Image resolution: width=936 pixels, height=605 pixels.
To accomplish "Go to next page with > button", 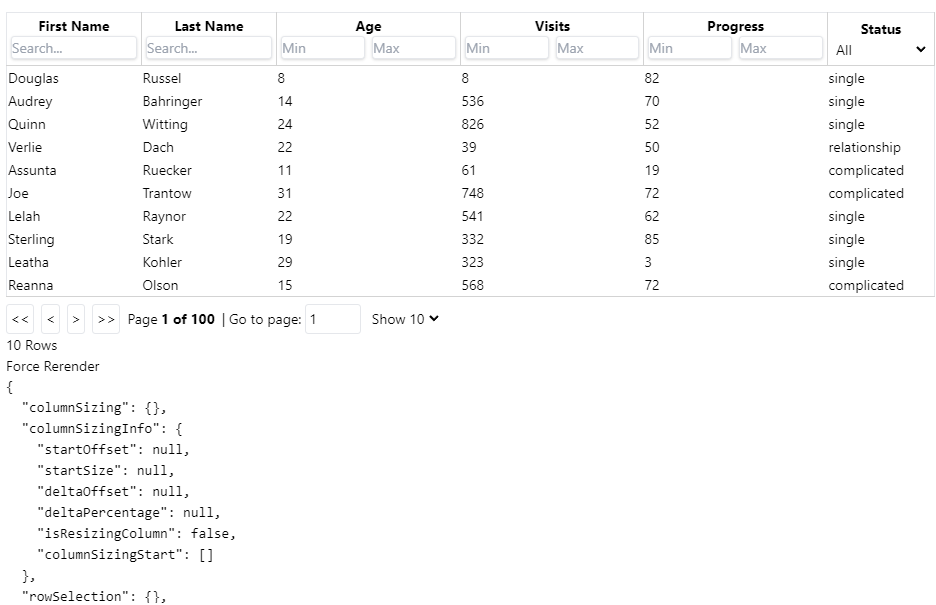I will coord(76,320).
